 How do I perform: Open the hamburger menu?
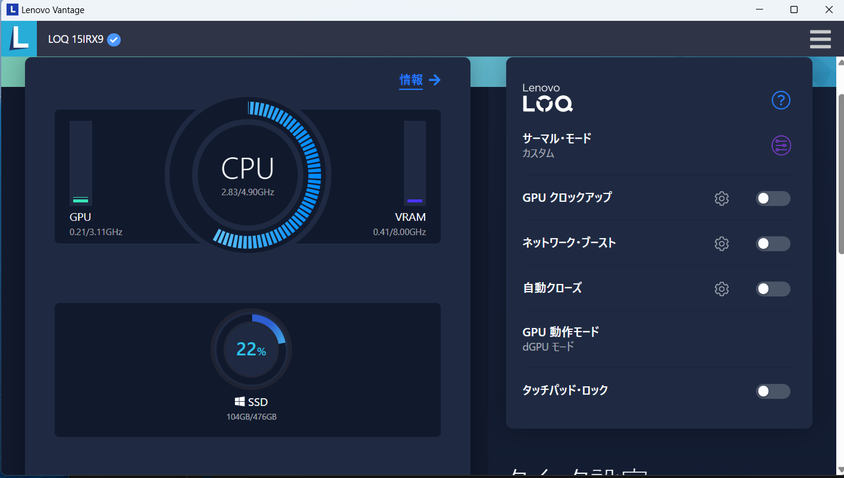click(x=820, y=39)
